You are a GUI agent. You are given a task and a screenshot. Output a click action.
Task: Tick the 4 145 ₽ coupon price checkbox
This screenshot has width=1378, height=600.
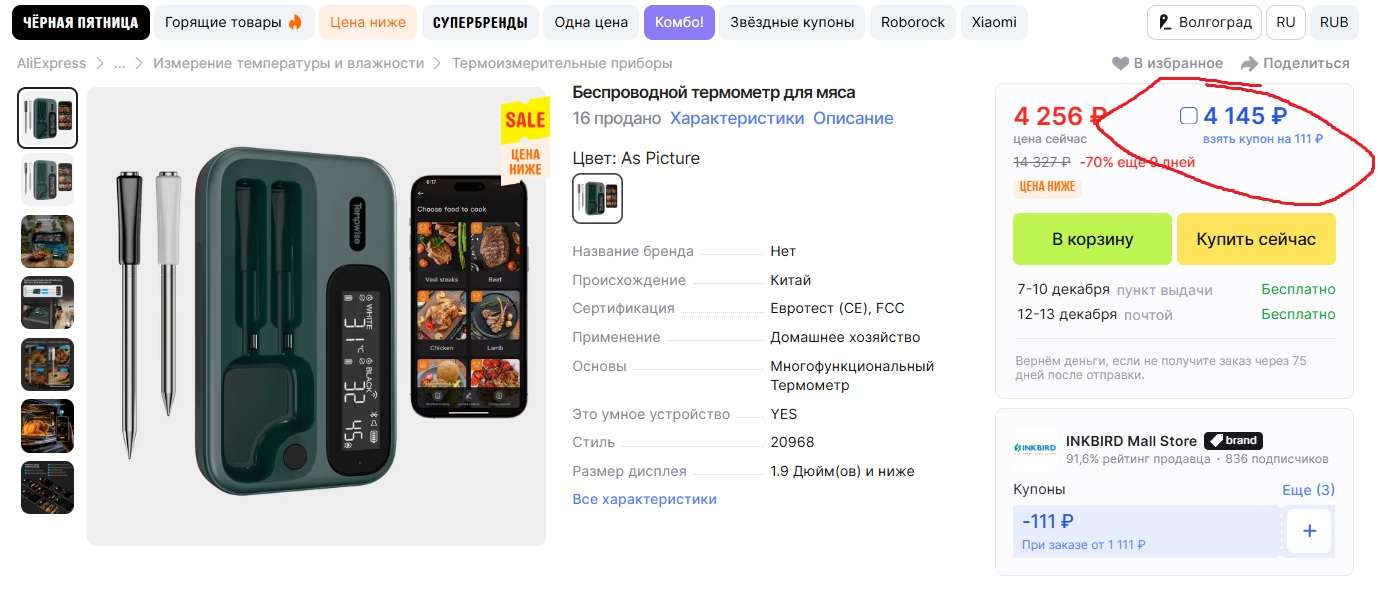coord(1188,116)
